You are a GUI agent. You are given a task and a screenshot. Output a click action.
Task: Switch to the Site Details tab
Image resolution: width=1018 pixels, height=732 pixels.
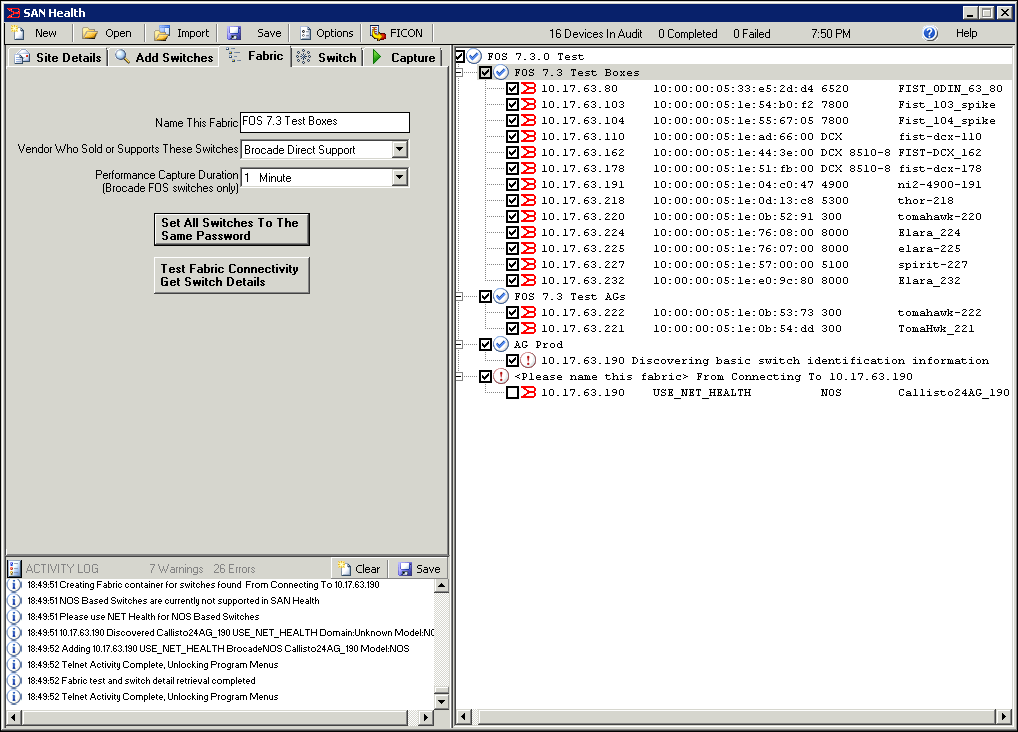tap(58, 57)
